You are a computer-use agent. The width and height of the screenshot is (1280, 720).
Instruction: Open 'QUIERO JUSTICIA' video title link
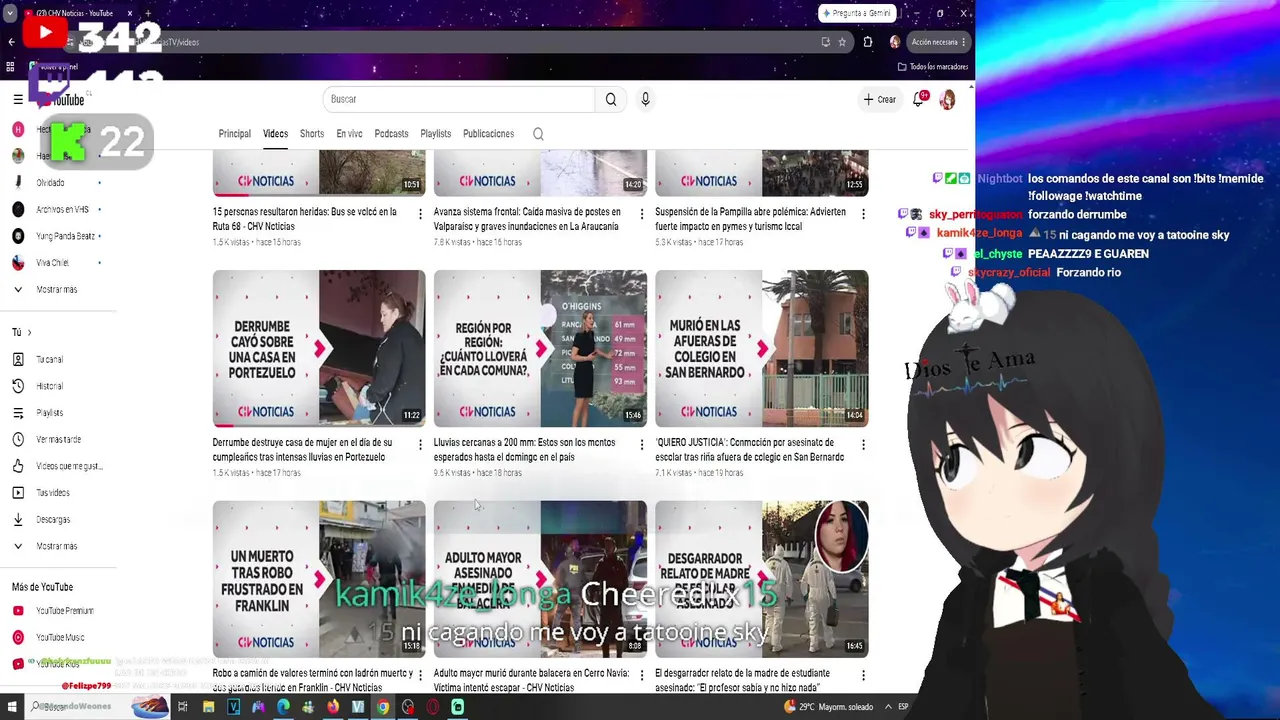(749, 450)
